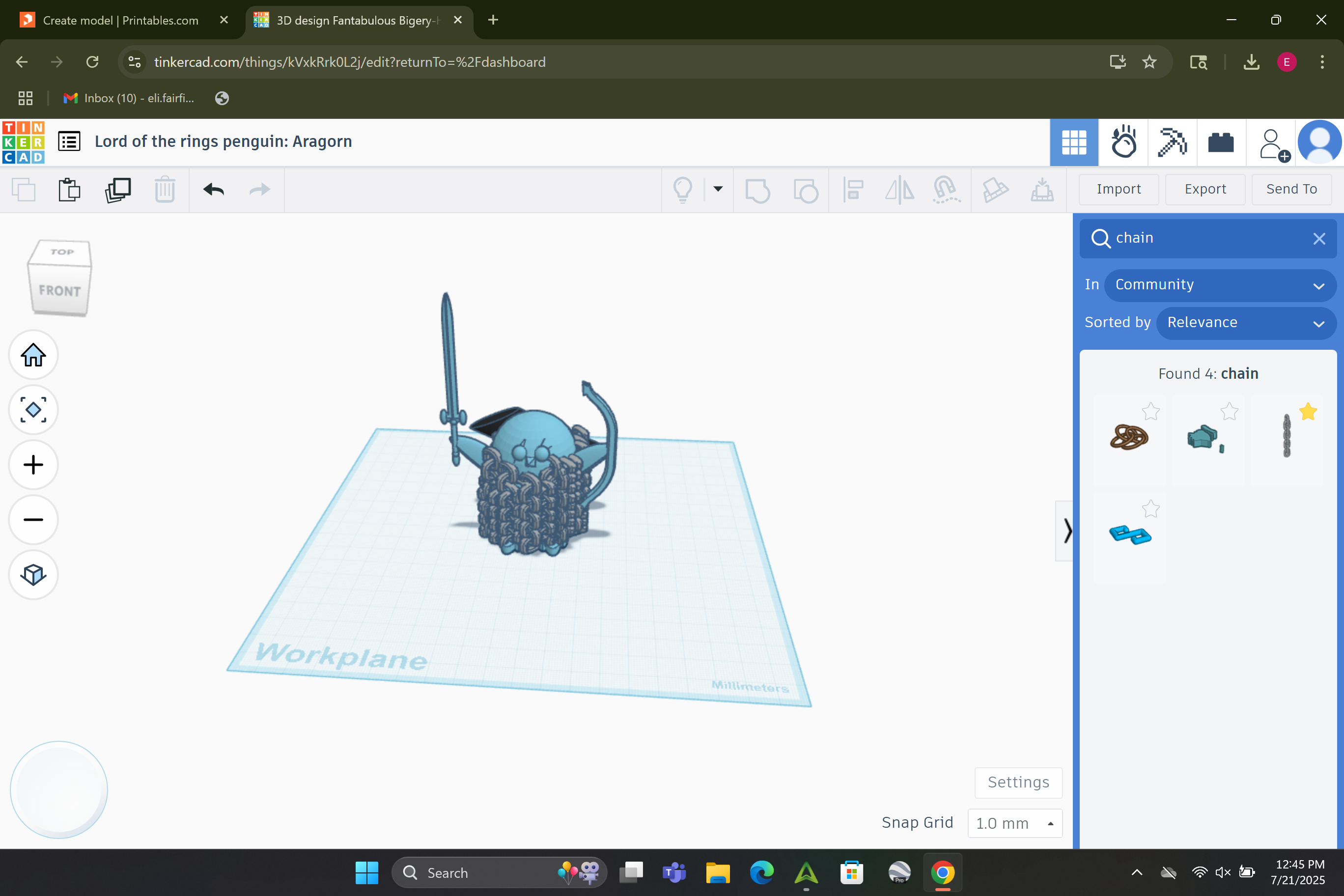1344x896 pixels.
Task: Click the browser address bar URL
Action: click(x=350, y=62)
